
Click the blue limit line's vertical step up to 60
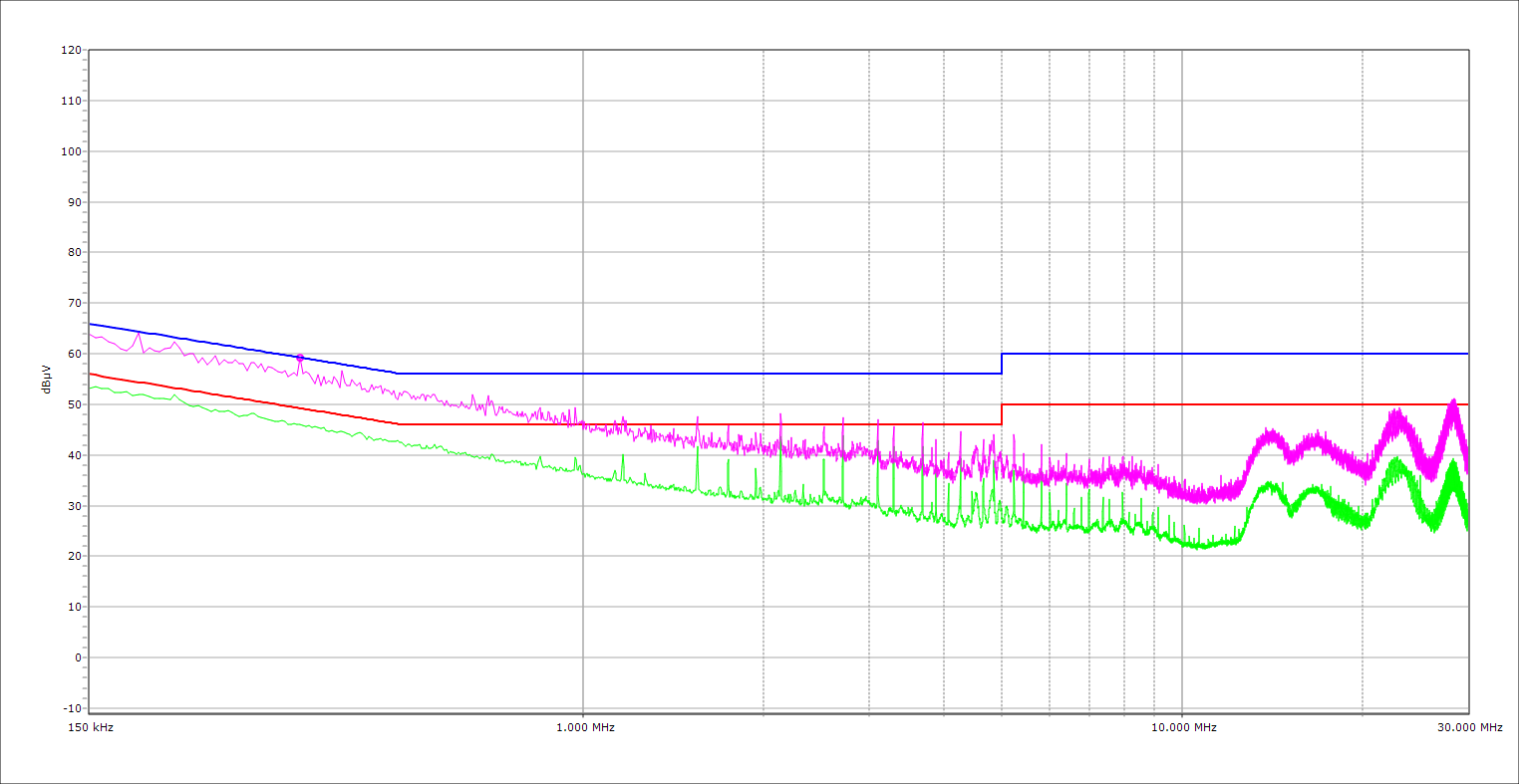coord(1002,364)
